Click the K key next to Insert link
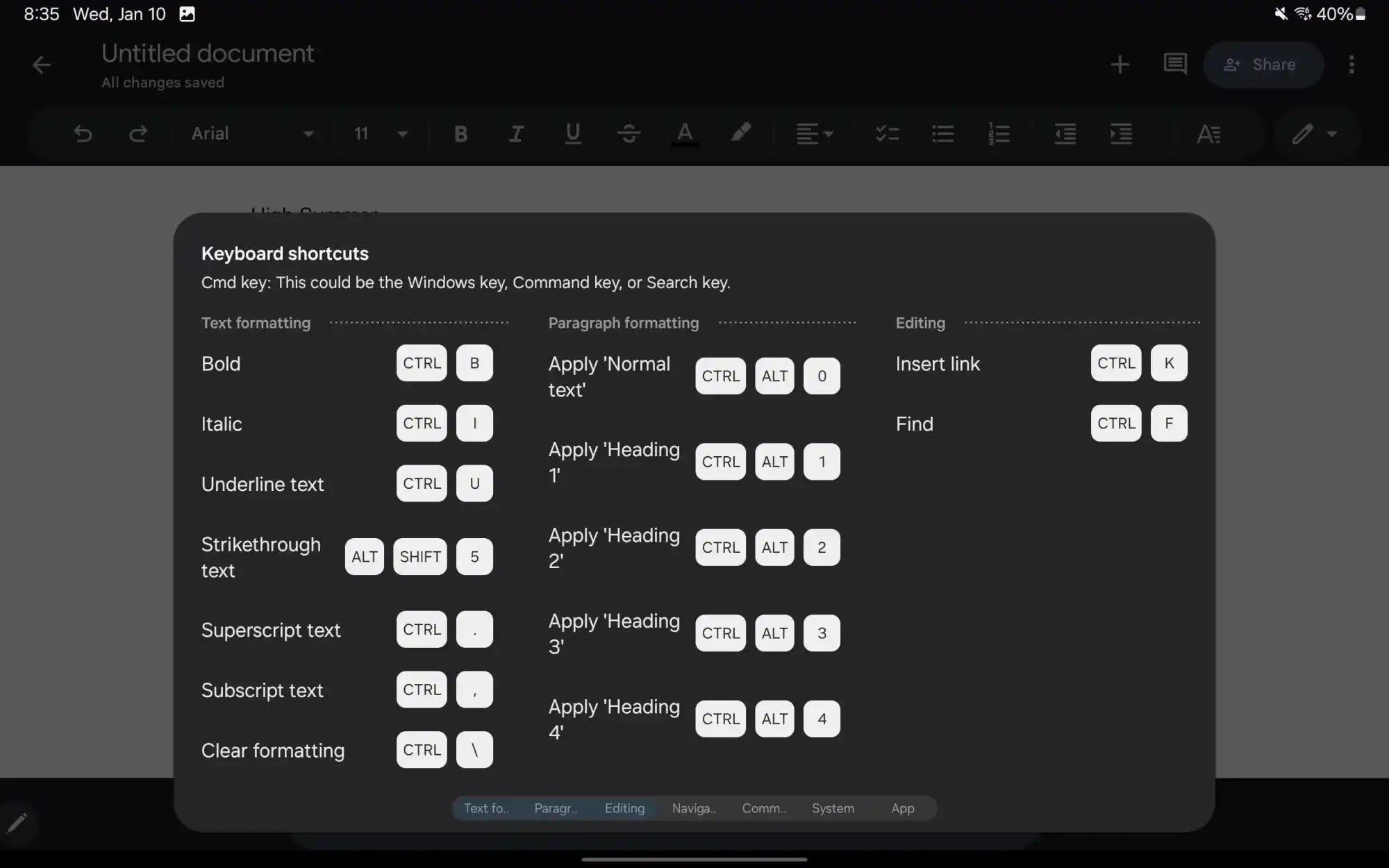The image size is (1389, 868). click(x=1169, y=363)
